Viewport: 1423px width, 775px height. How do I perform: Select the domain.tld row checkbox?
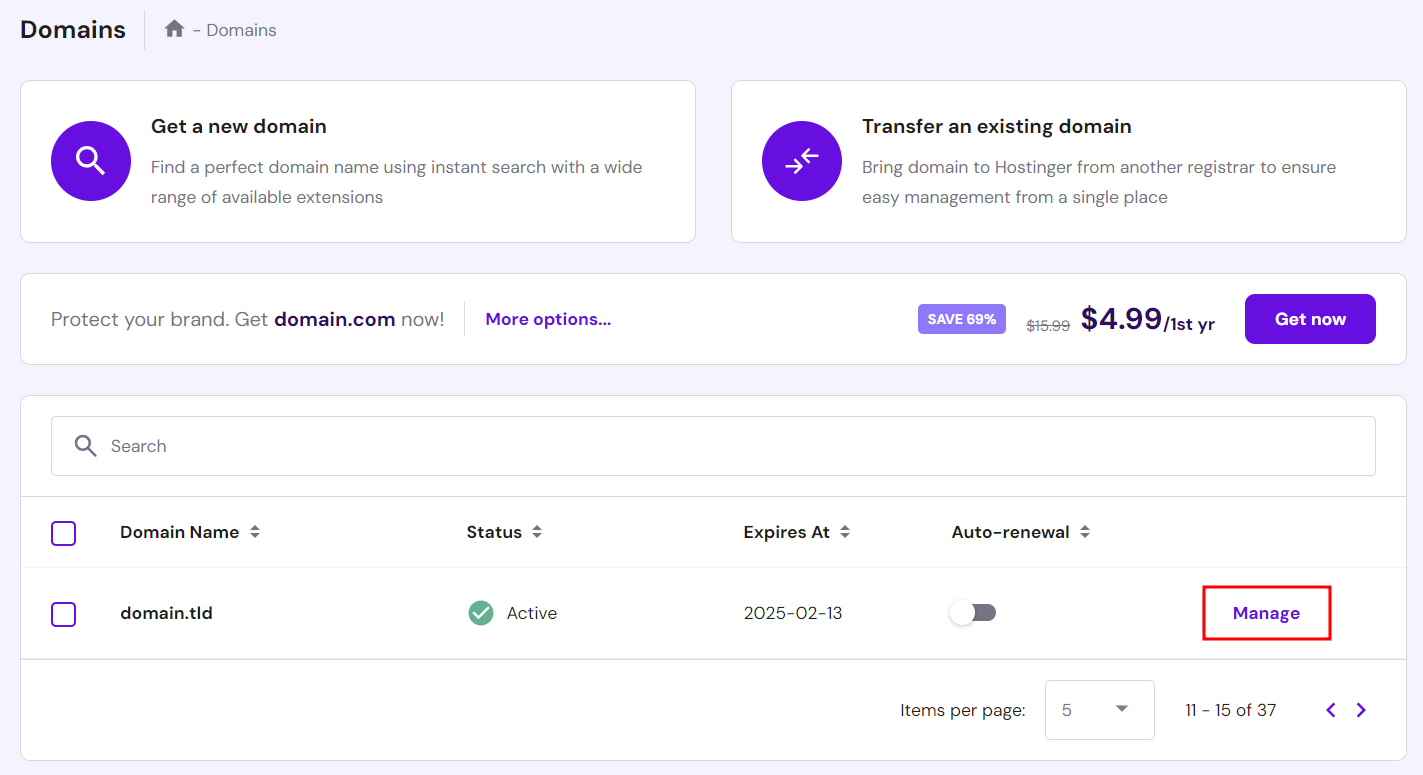(63, 614)
